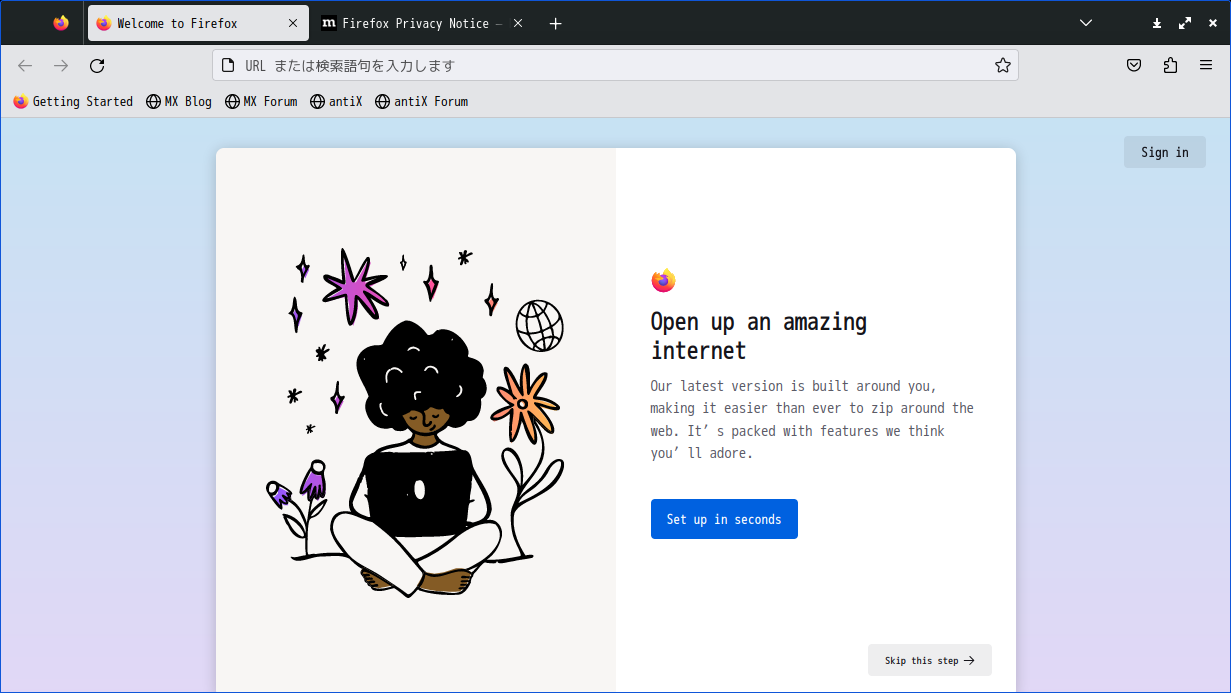Click the Set up in seconds button
This screenshot has width=1231, height=693.
(x=724, y=519)
